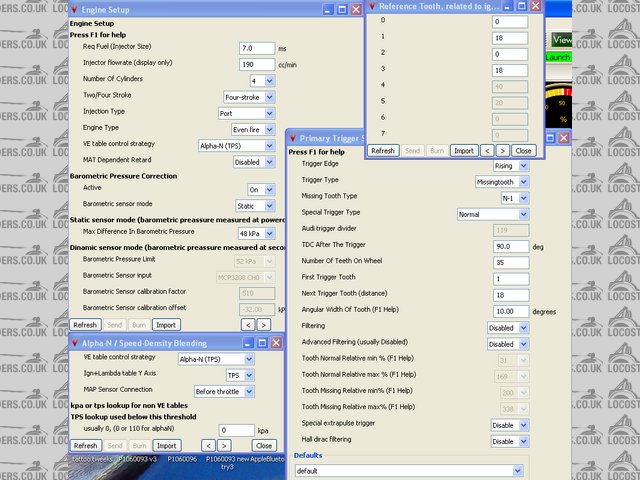640x480 pixels.
Task: Go to next page in Reference Tooth window
Action: coord(503,150)
